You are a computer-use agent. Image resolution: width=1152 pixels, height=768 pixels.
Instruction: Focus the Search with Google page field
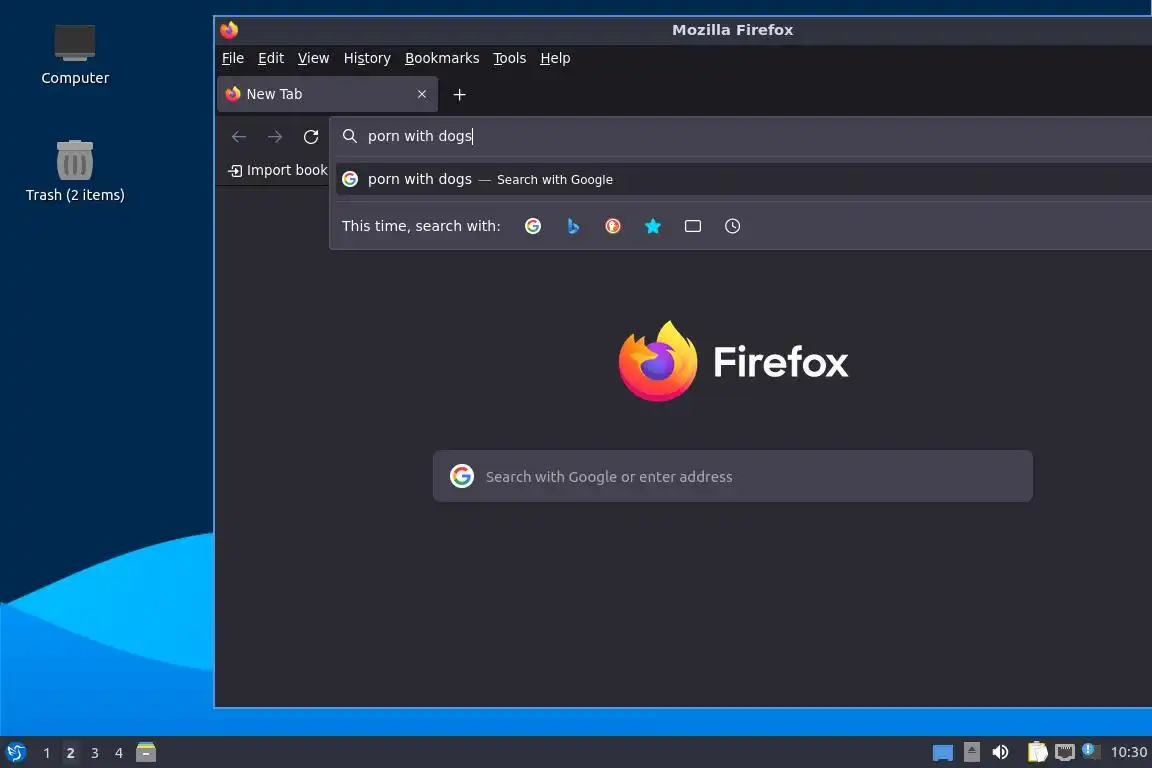point(732,476)
